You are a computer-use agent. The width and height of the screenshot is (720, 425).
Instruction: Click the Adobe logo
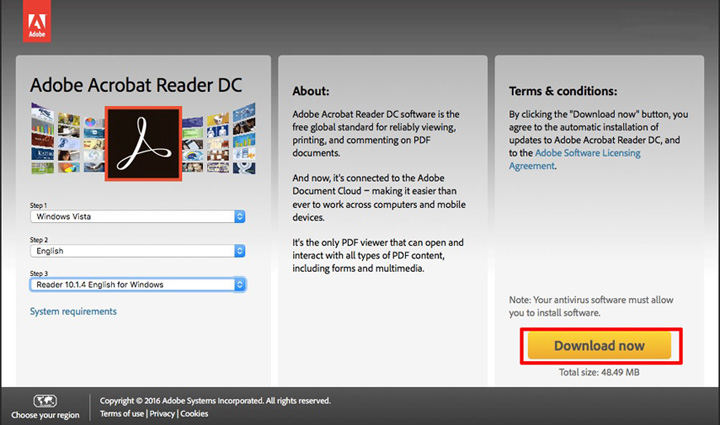37,21
